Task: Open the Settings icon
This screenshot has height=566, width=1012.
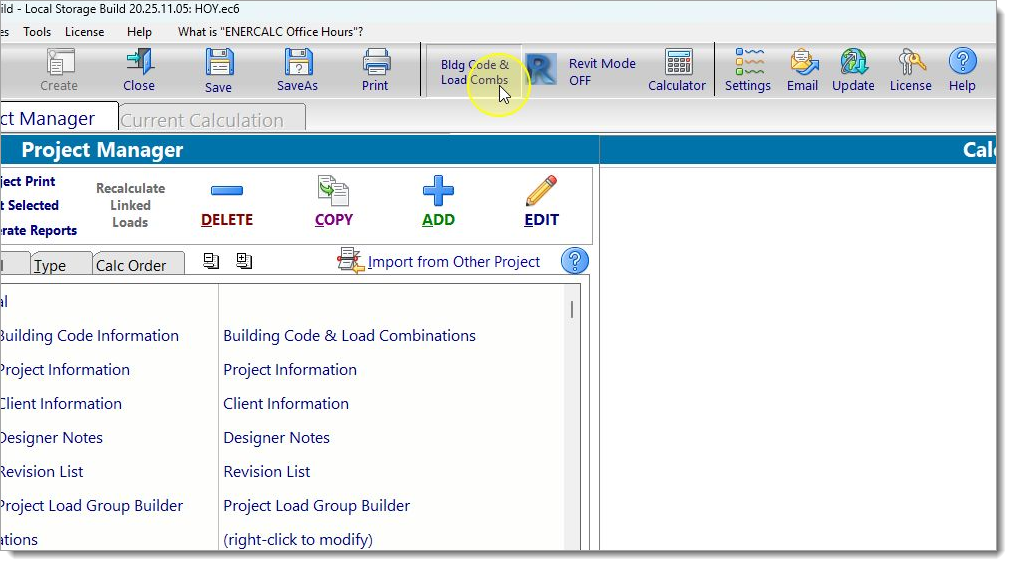Action: (x=748, y=70)
